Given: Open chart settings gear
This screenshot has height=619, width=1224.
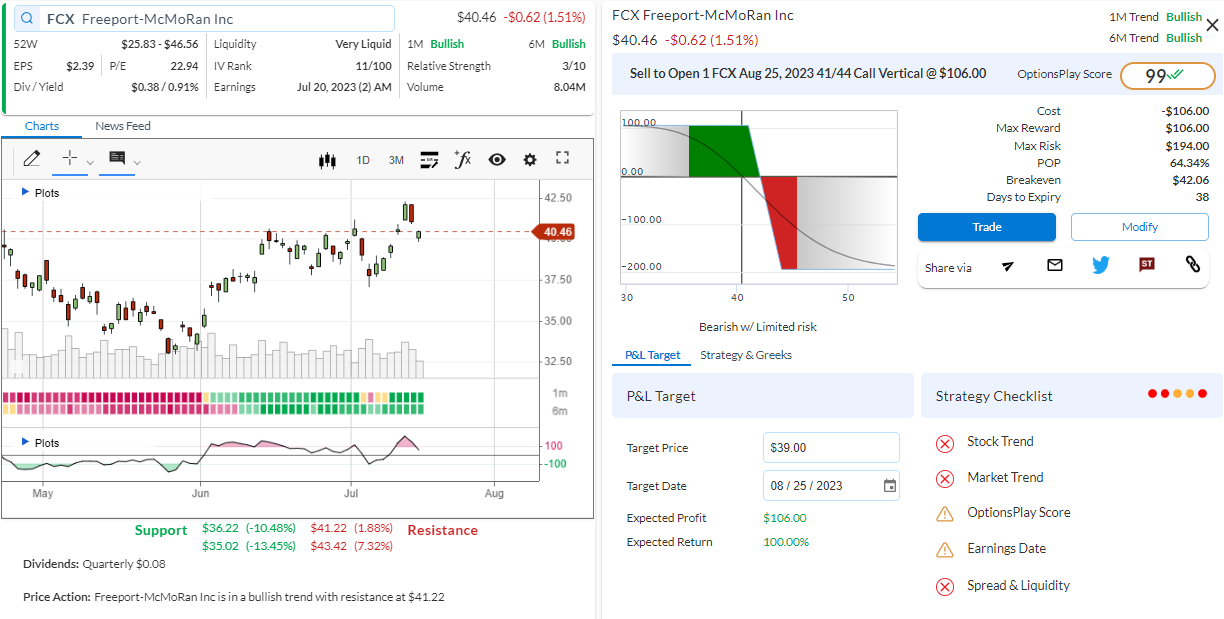Looking at the screenshot, I should pos(530,160).
